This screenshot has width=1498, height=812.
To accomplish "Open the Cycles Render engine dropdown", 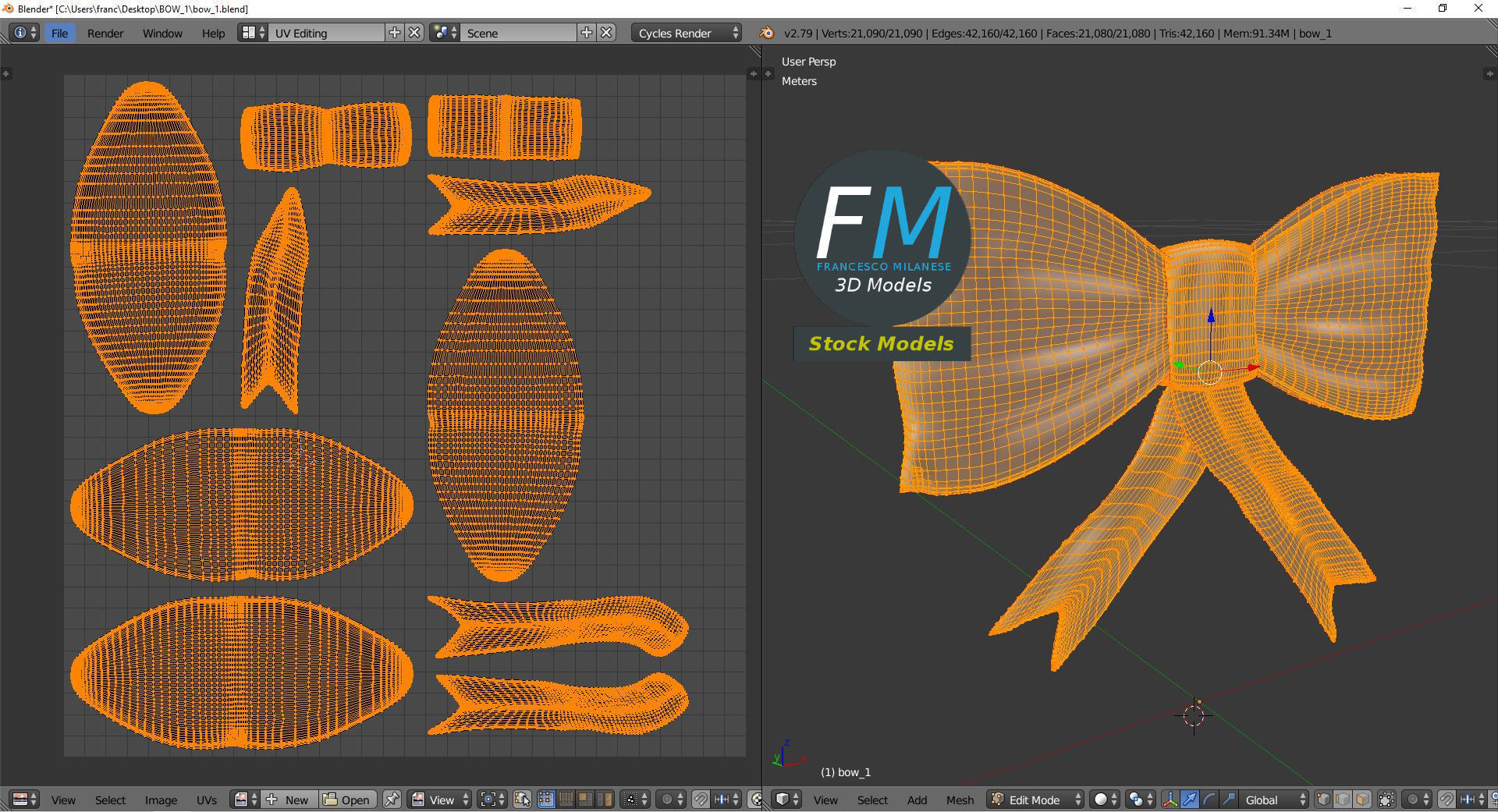I will pos(687,33).
